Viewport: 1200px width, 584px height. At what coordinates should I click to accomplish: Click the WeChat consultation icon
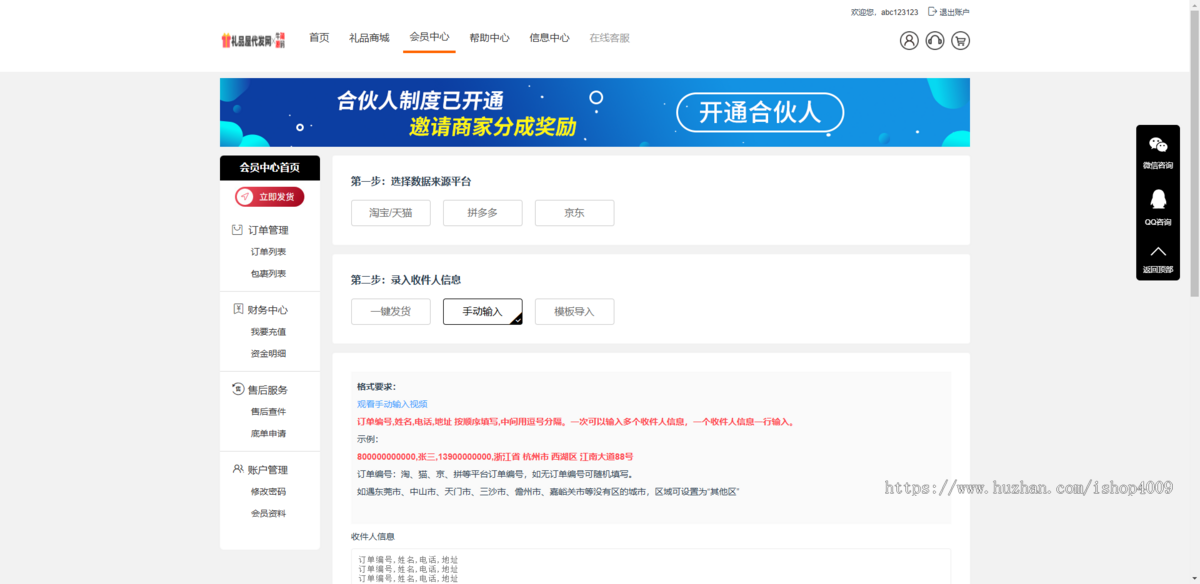(x=1158, y=146)
